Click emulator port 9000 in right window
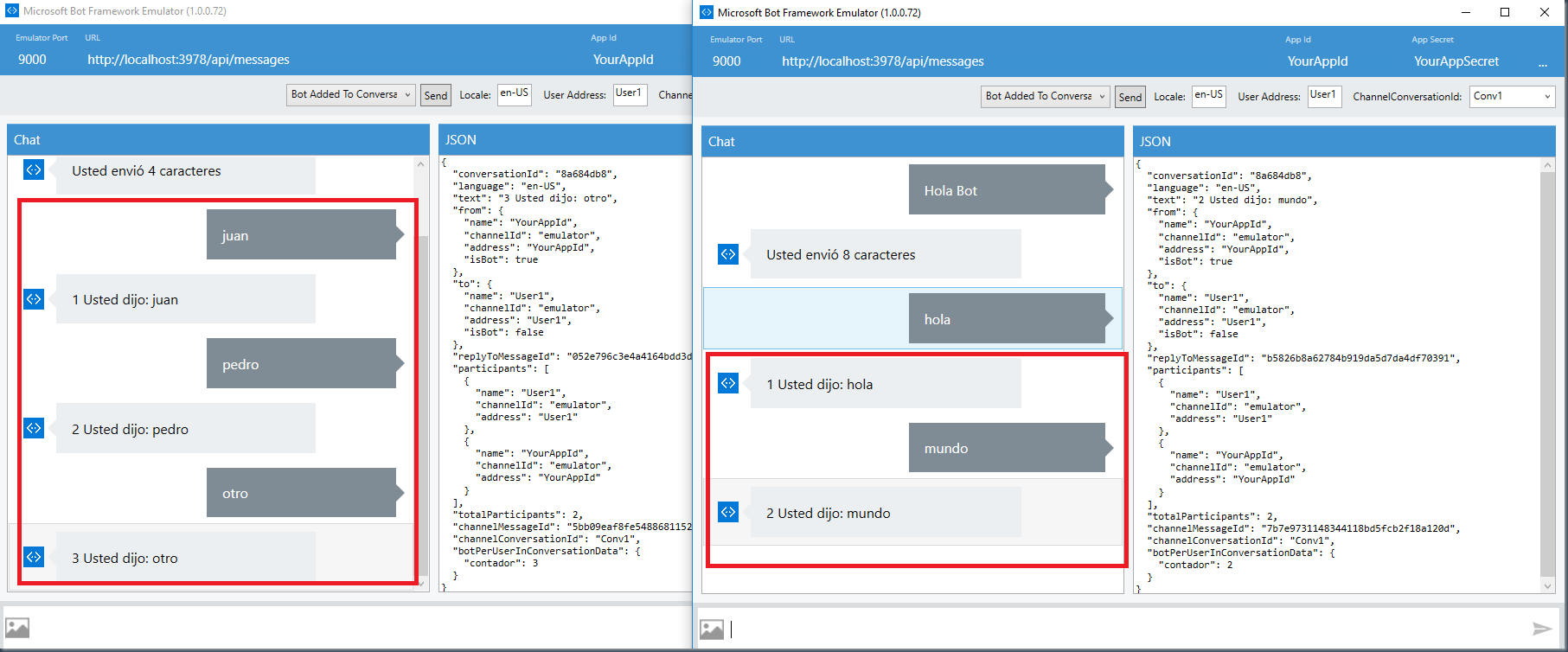1568x652 pixels. pyautogui.click(x=726, y=61)
